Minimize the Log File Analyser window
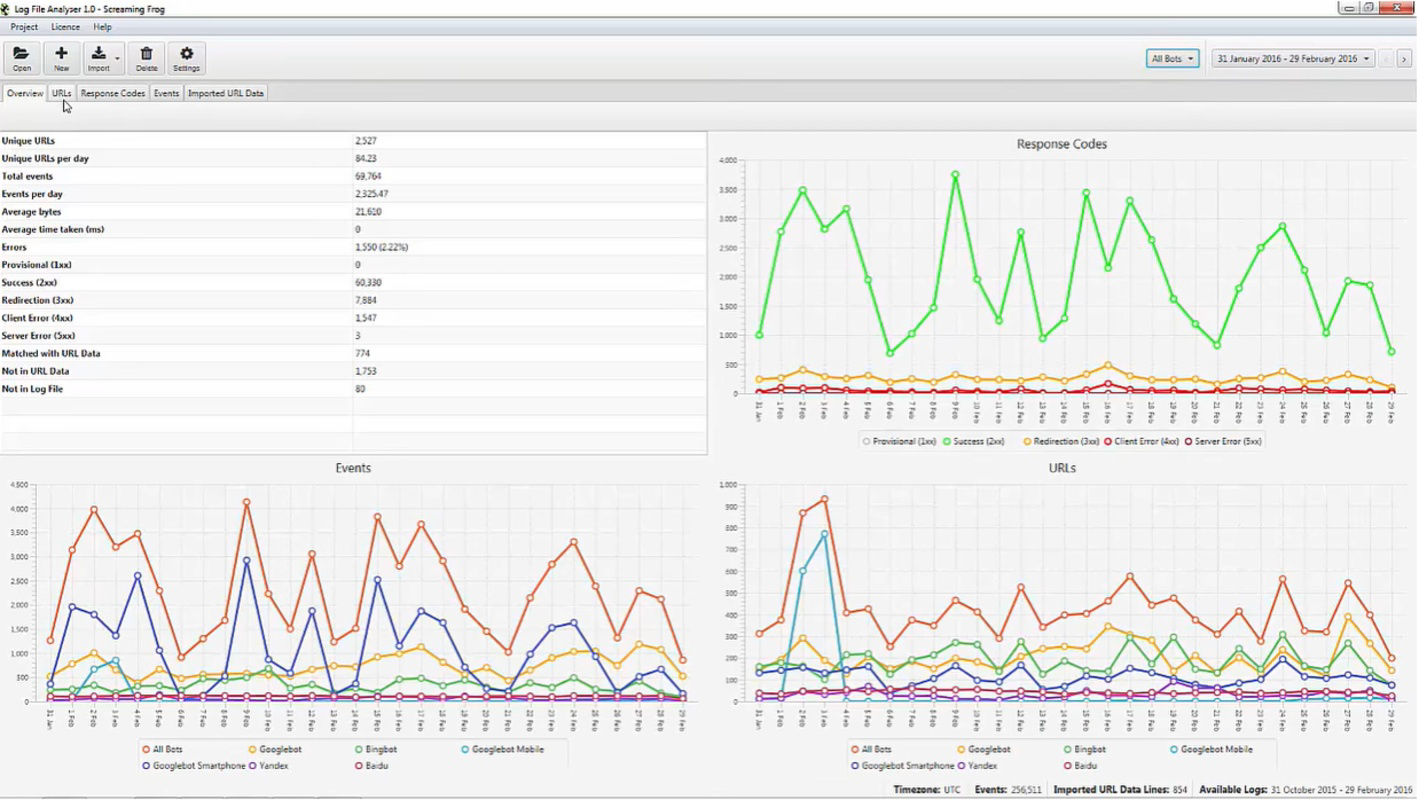1419x800 pixels. [x=1350, y=8]
